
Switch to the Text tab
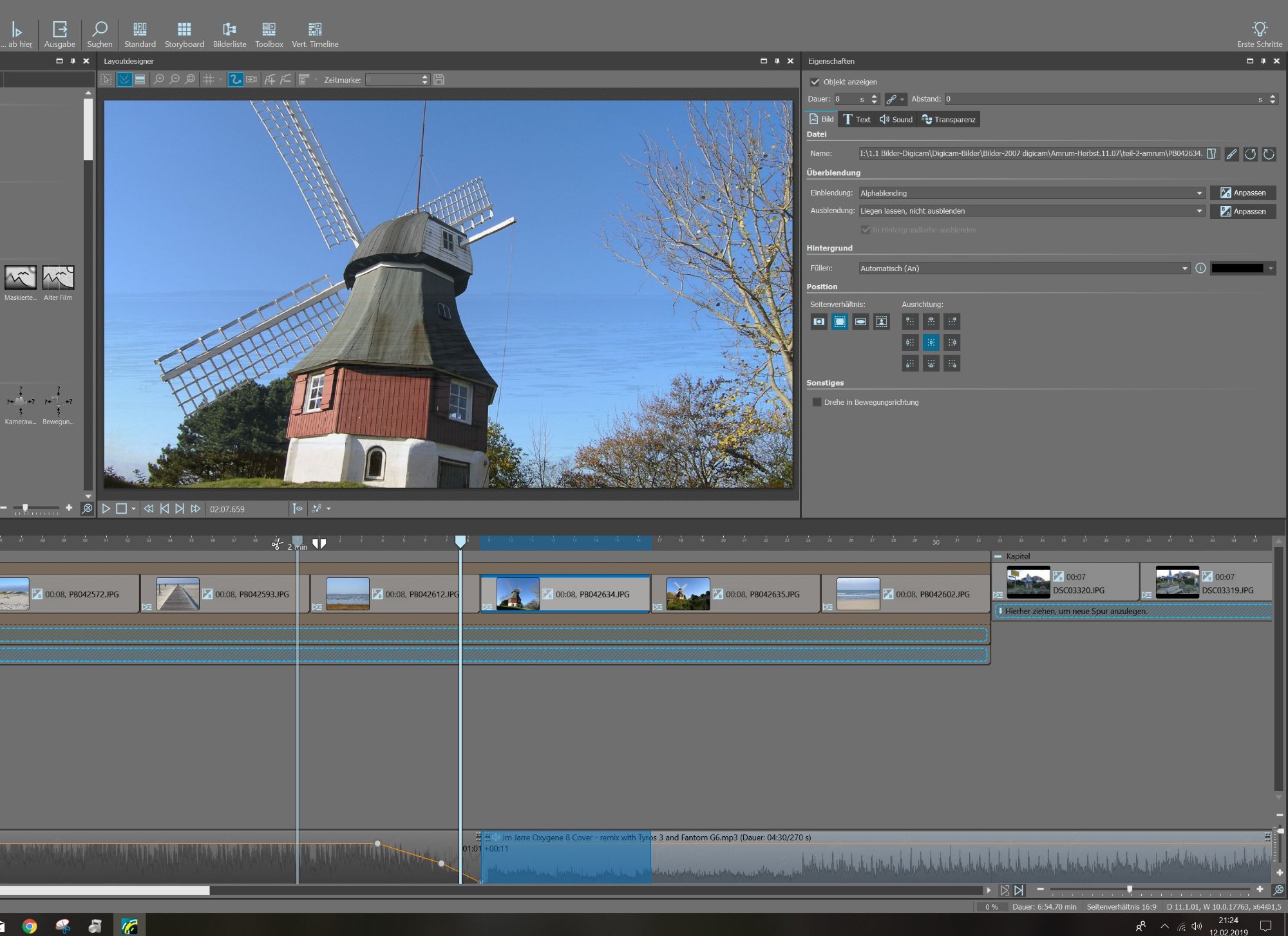point(857,119)
